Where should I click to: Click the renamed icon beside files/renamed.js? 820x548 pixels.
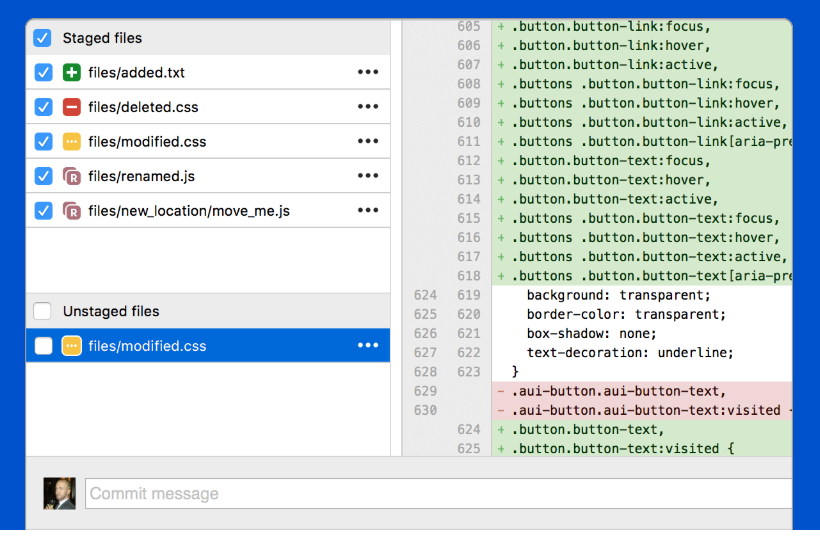coord(72,176)
